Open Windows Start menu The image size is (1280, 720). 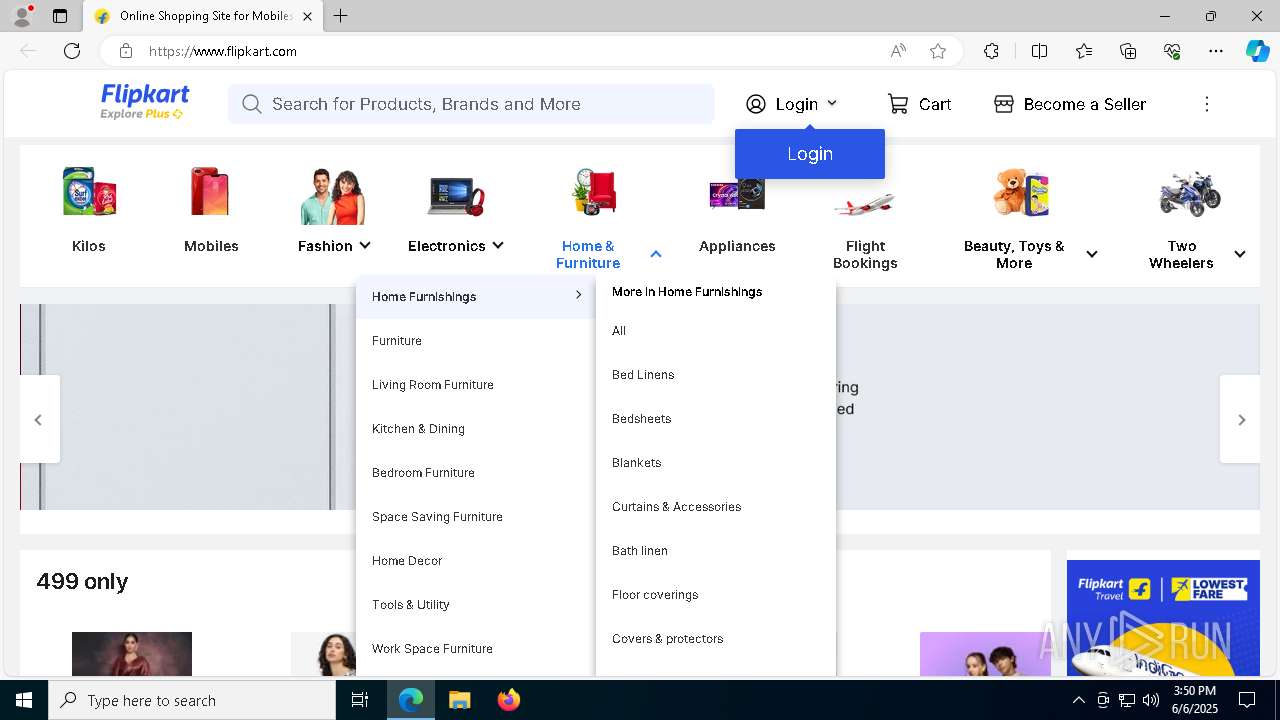(x=24, y=700)
